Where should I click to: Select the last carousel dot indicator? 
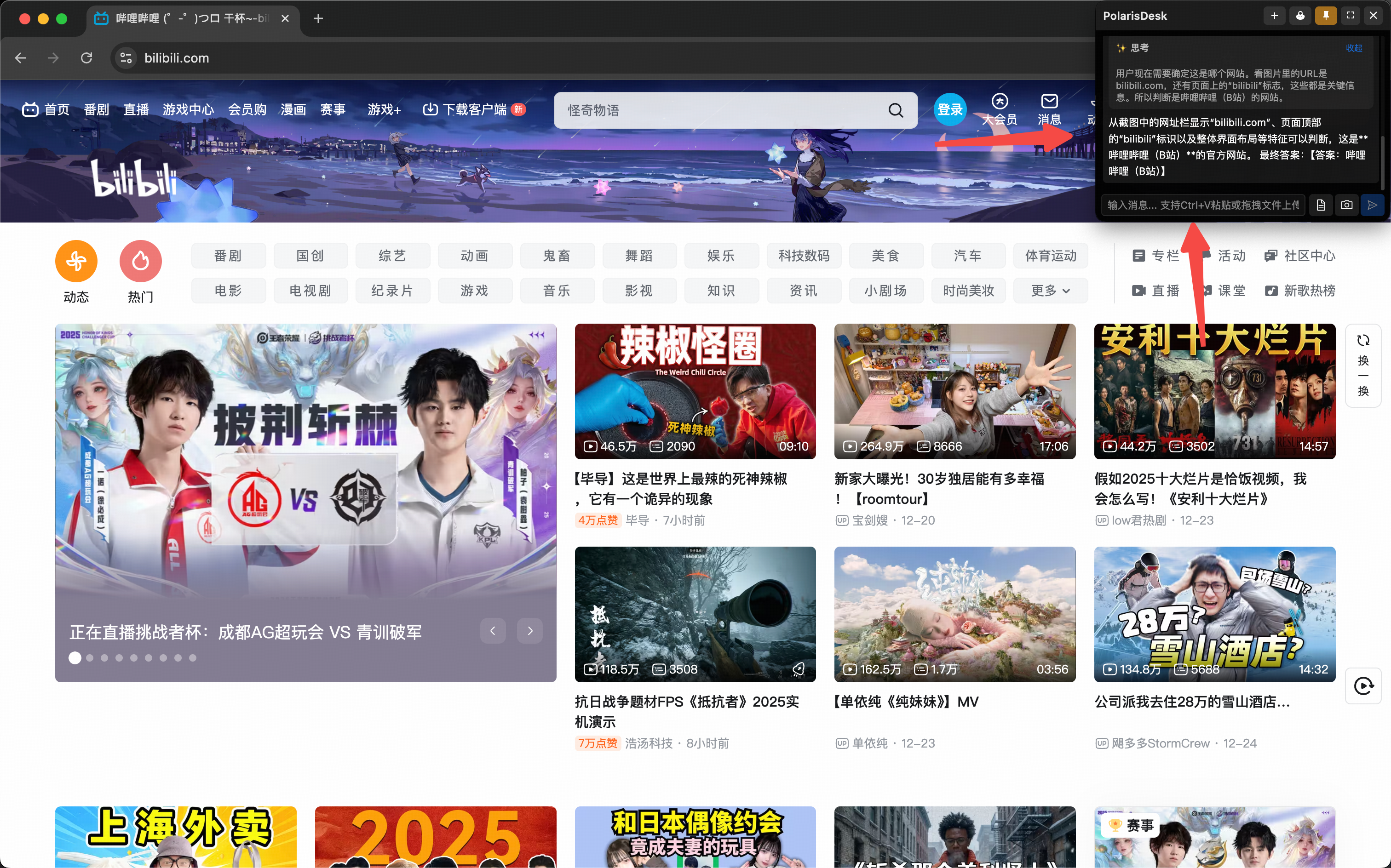[193, 658]
